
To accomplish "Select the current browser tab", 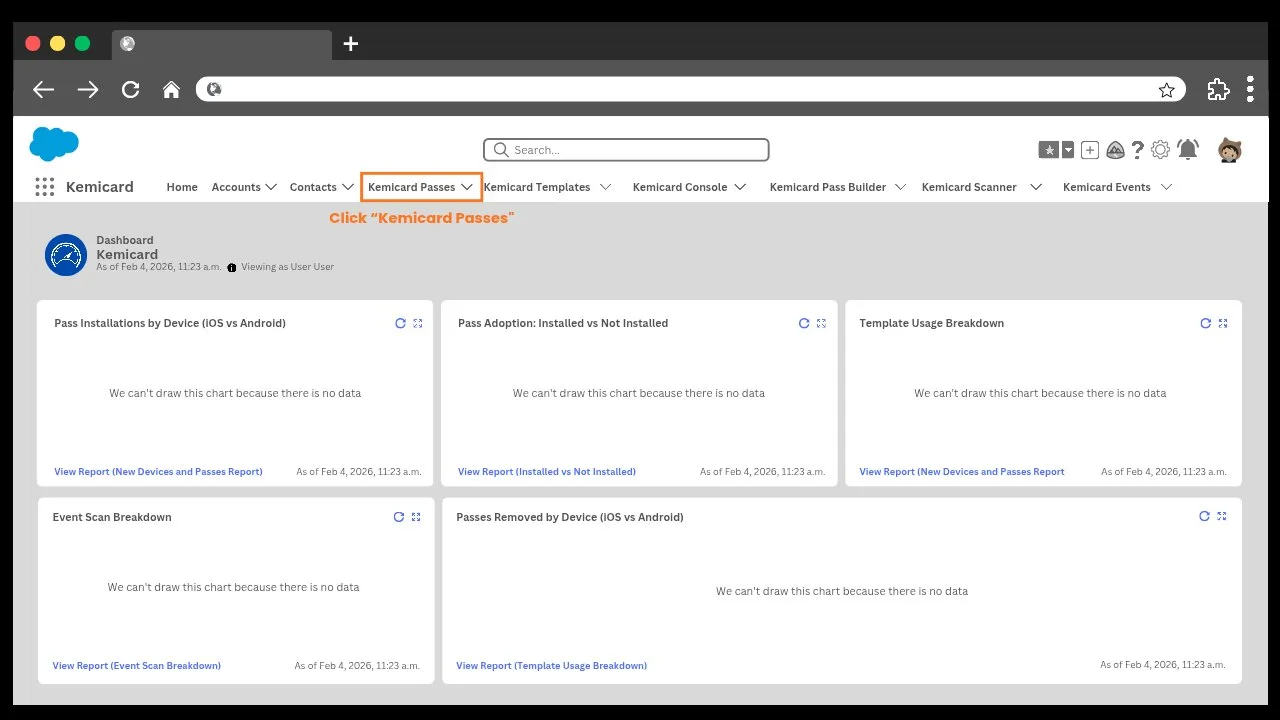I will click(x=221, y=44).
